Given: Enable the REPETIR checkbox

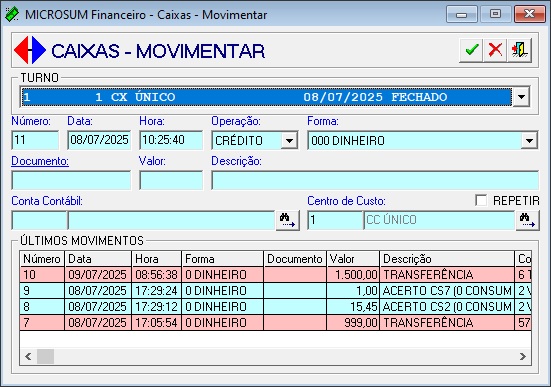Looking at the screenshot, I should (481, 200).
